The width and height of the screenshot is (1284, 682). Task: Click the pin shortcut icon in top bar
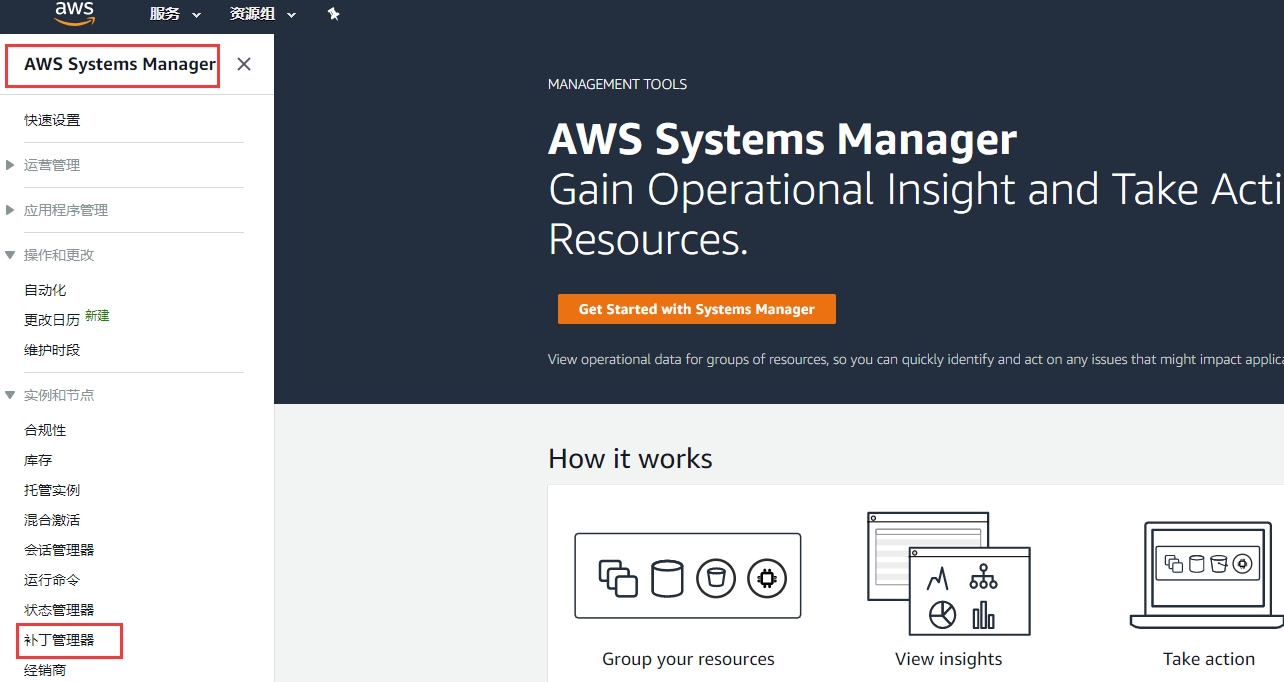[334, 14]
